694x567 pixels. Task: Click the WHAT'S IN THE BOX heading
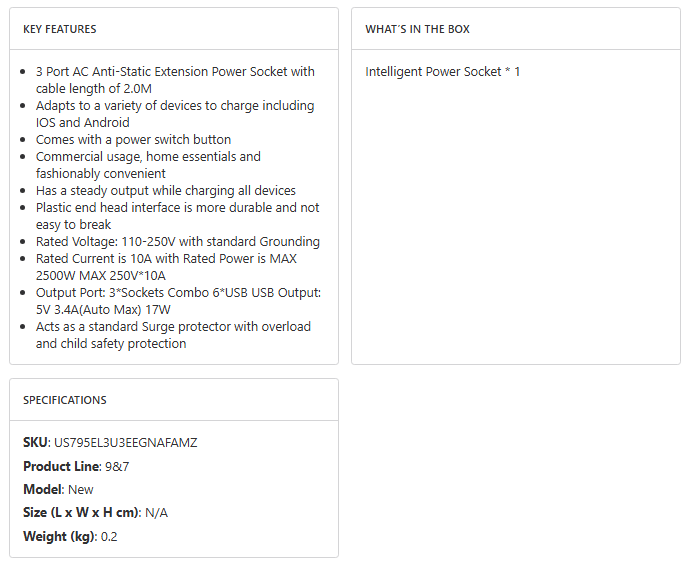417,29
